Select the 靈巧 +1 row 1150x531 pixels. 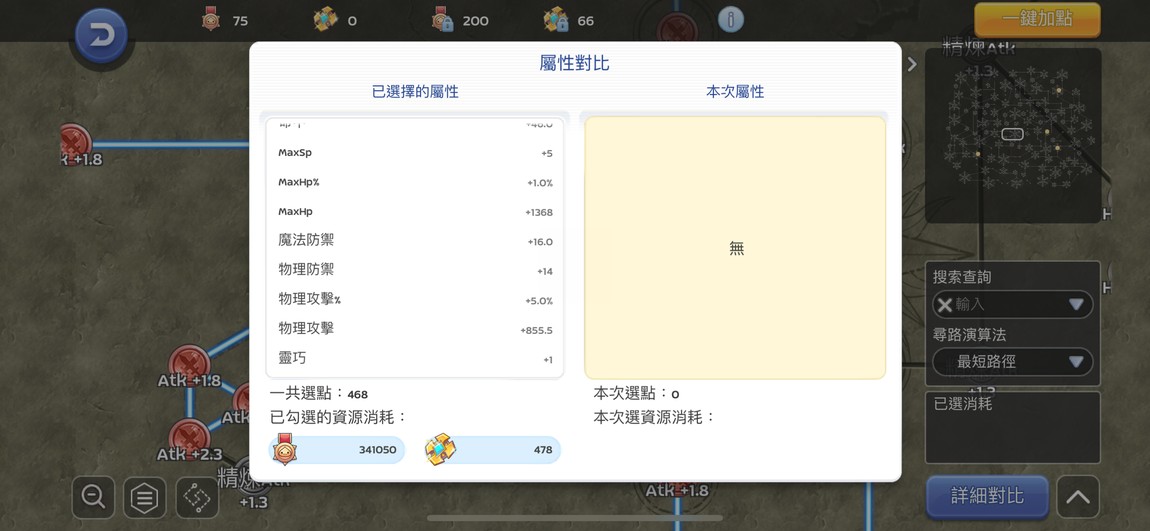tap(415, 359)
